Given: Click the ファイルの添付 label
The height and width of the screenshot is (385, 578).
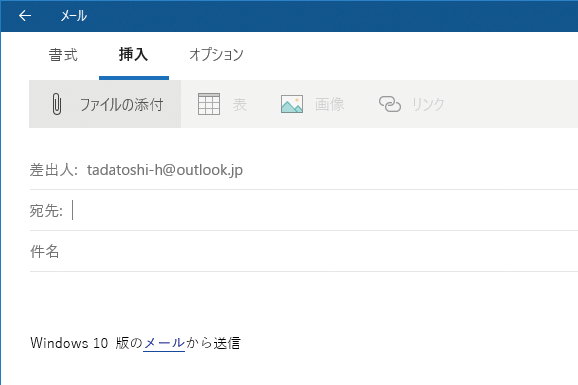Looking at the screenshot, I should pyautogui.click(x=122, y=104).
